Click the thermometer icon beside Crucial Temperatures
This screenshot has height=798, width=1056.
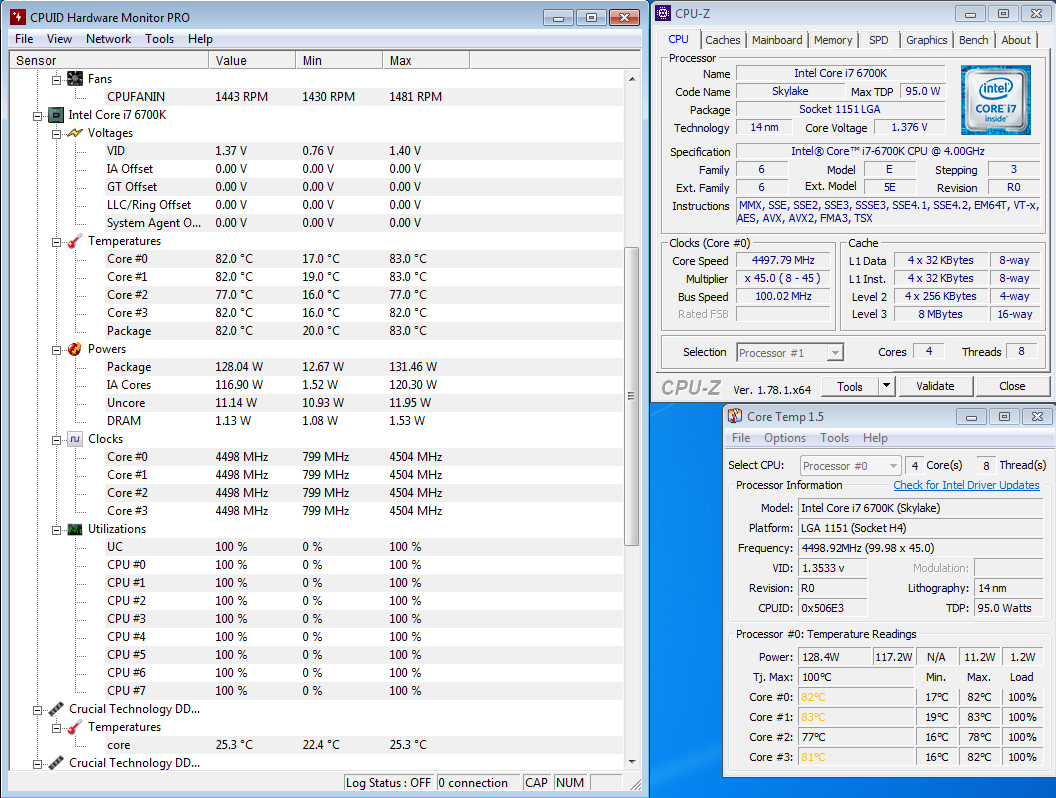(75, 727)
